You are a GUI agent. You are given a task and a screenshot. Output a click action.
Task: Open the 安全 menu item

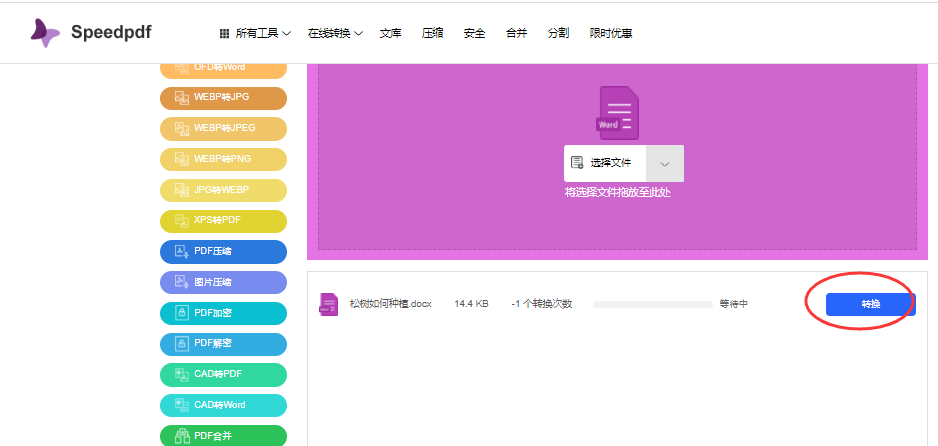click(474, 33)
